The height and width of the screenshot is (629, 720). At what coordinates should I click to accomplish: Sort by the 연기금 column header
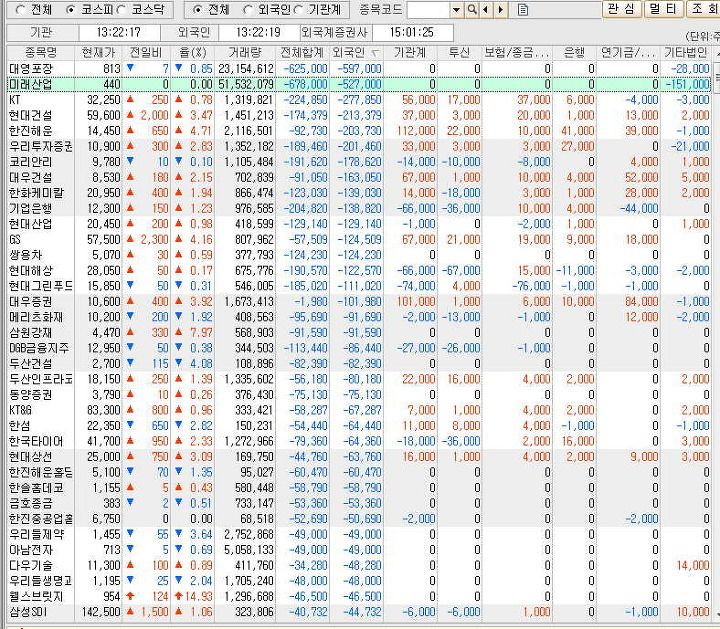click(x=628, y=52)
